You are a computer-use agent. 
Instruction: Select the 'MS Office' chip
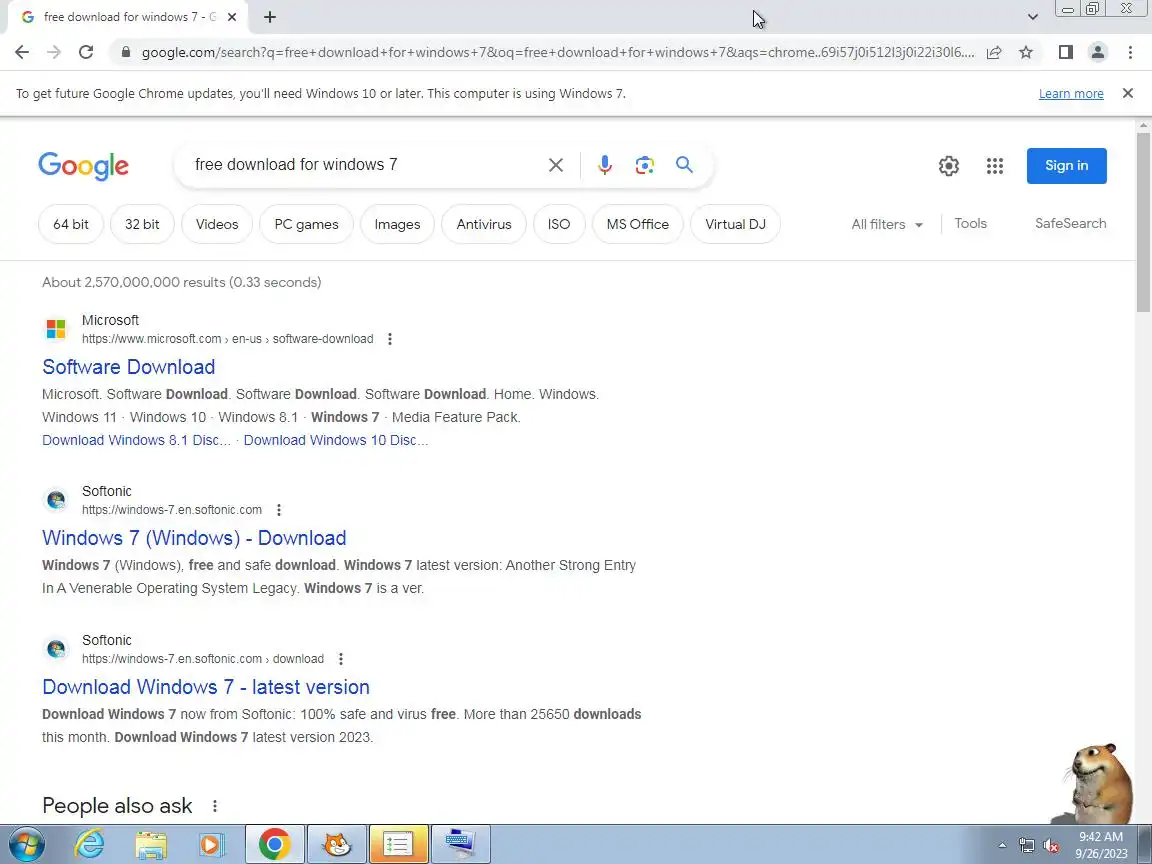(x=638, y=224)
